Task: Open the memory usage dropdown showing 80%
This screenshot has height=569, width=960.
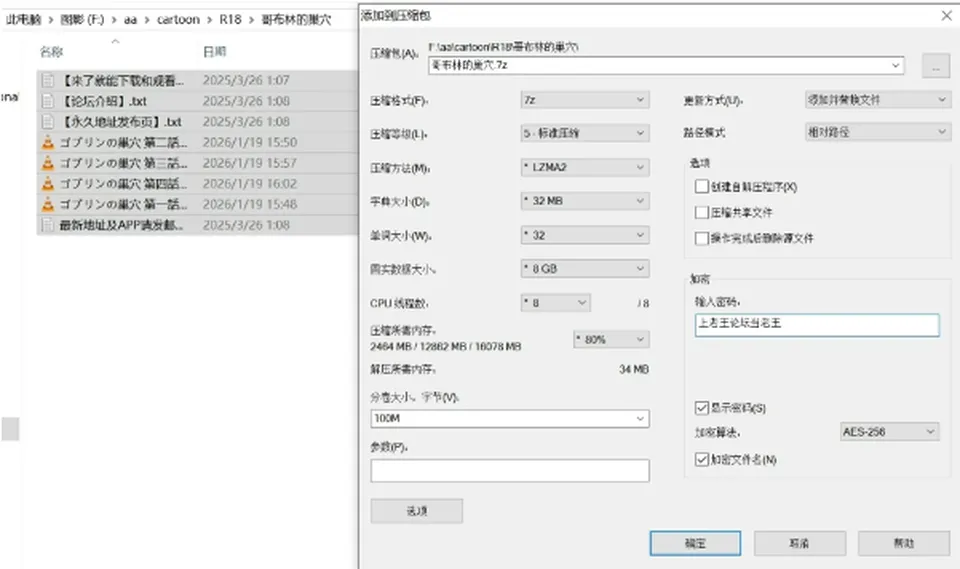Action: pyautogui.click(x=611, y=339)
